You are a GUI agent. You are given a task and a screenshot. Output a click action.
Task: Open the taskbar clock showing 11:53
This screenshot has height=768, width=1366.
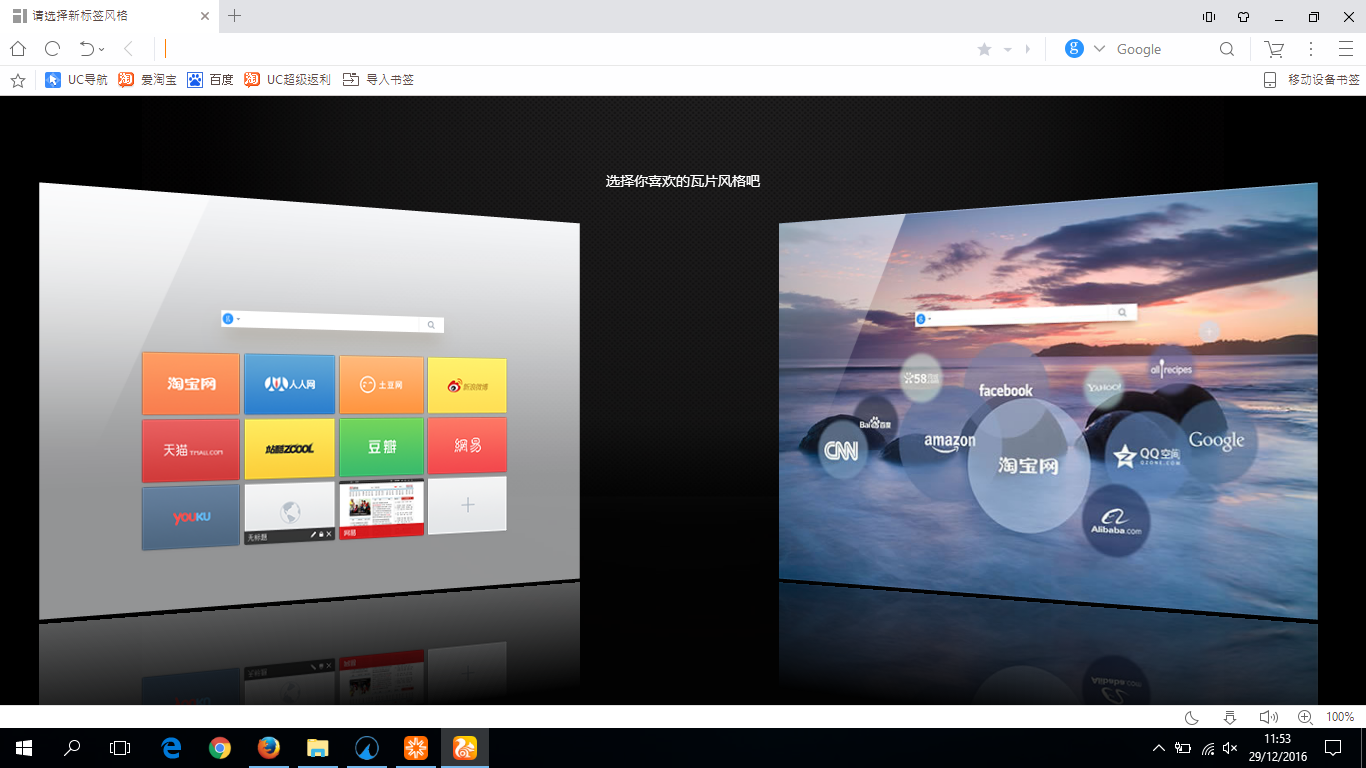point(1277,748)
